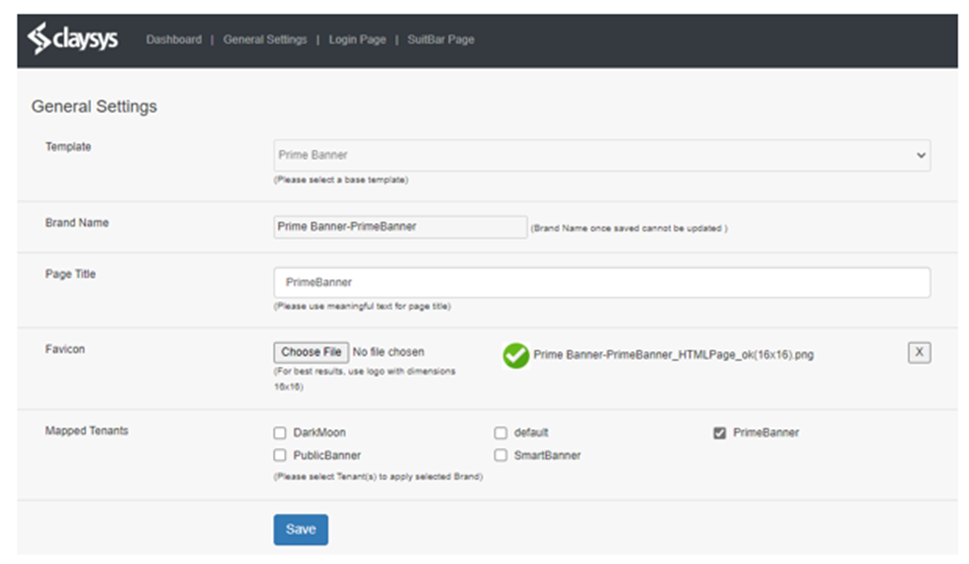The height and width of the screenshot is (564, 969).
Task: Remove the uploaded favicon with X button
Action: tap(919, 352)
